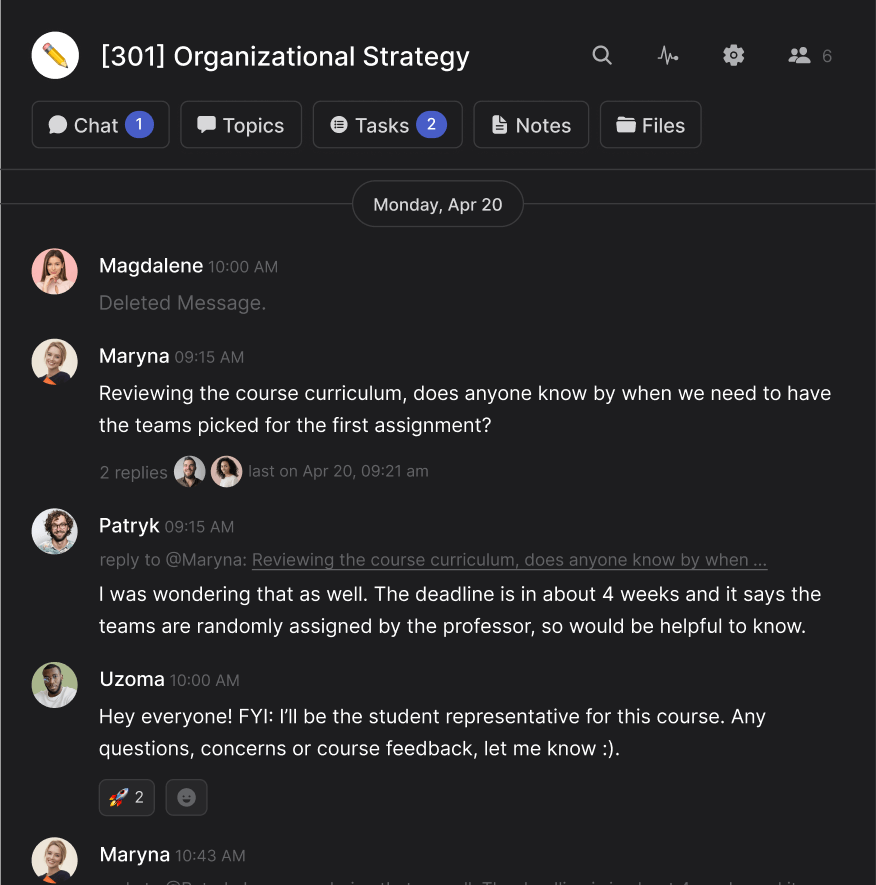Toggle the rocket emoji reaction
Viewport: 876px width, 885px height.
pos(126,797)
